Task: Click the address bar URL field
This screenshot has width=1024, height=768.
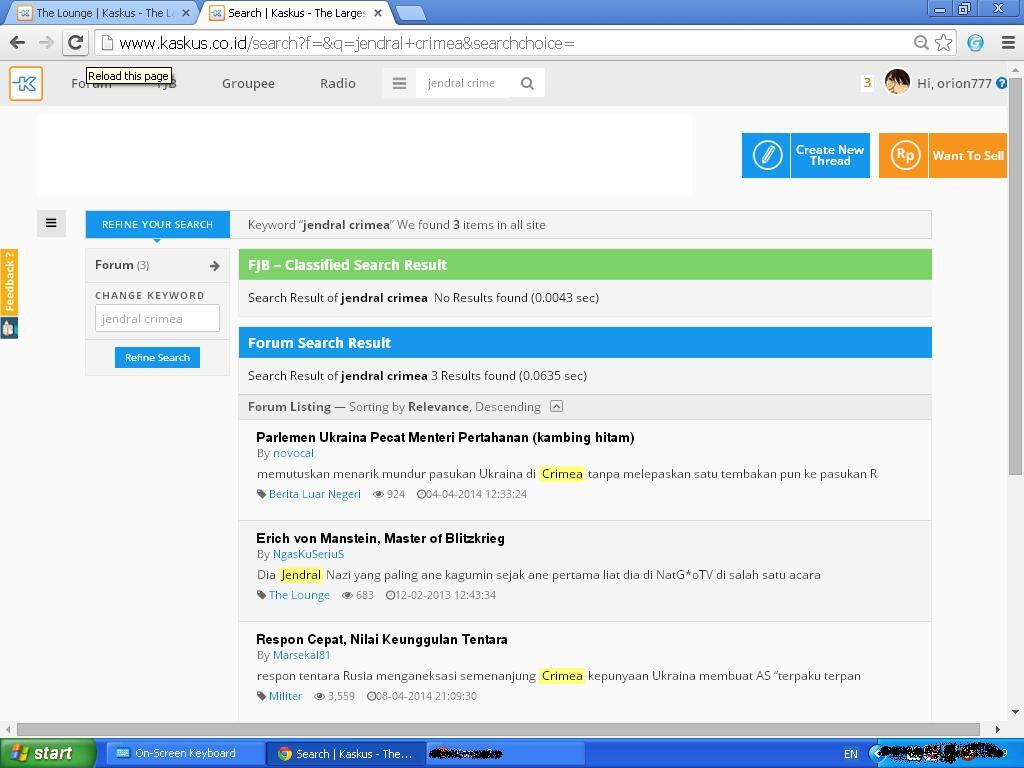Action: 509,43
